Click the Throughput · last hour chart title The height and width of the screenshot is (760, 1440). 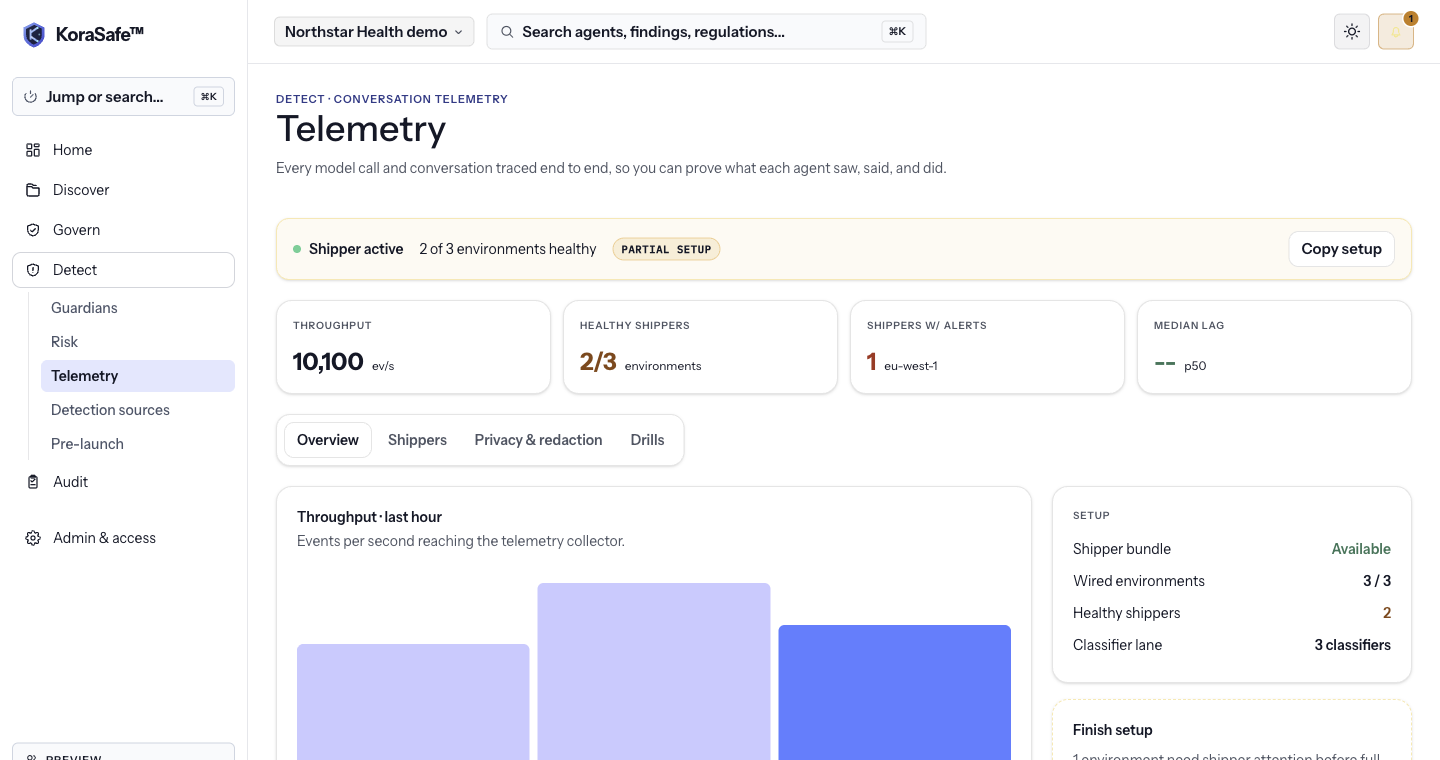tap(369, 517)
